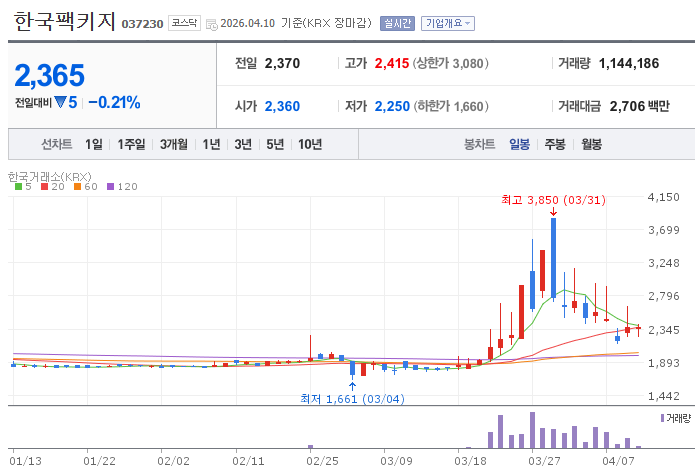Click the 전일 value 2,370

click(x=282, y=63)
